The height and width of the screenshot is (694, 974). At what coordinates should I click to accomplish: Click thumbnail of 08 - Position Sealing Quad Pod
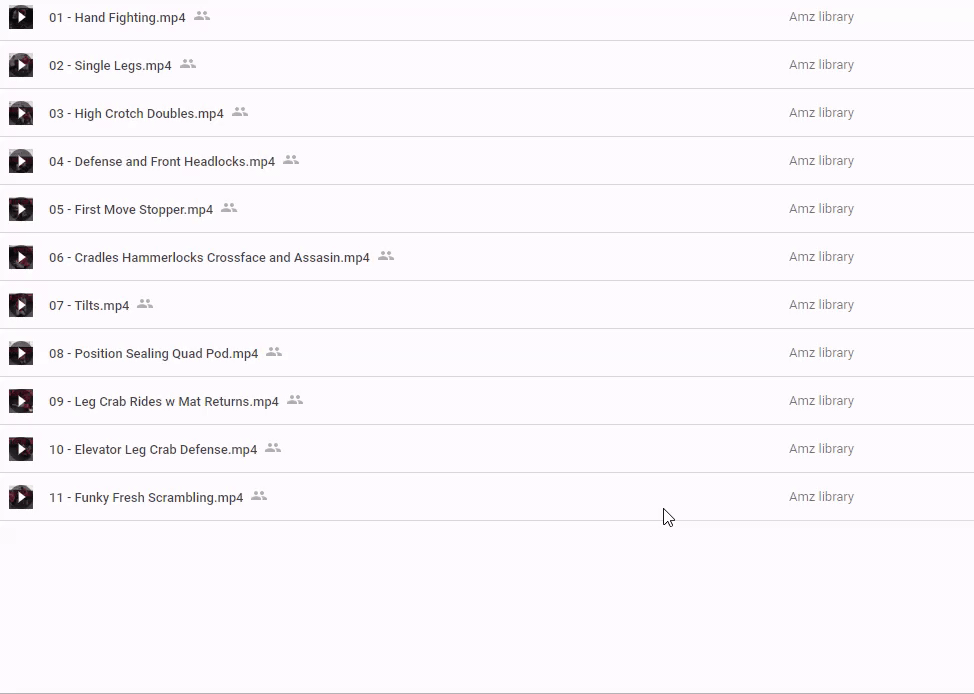(21, 353)
